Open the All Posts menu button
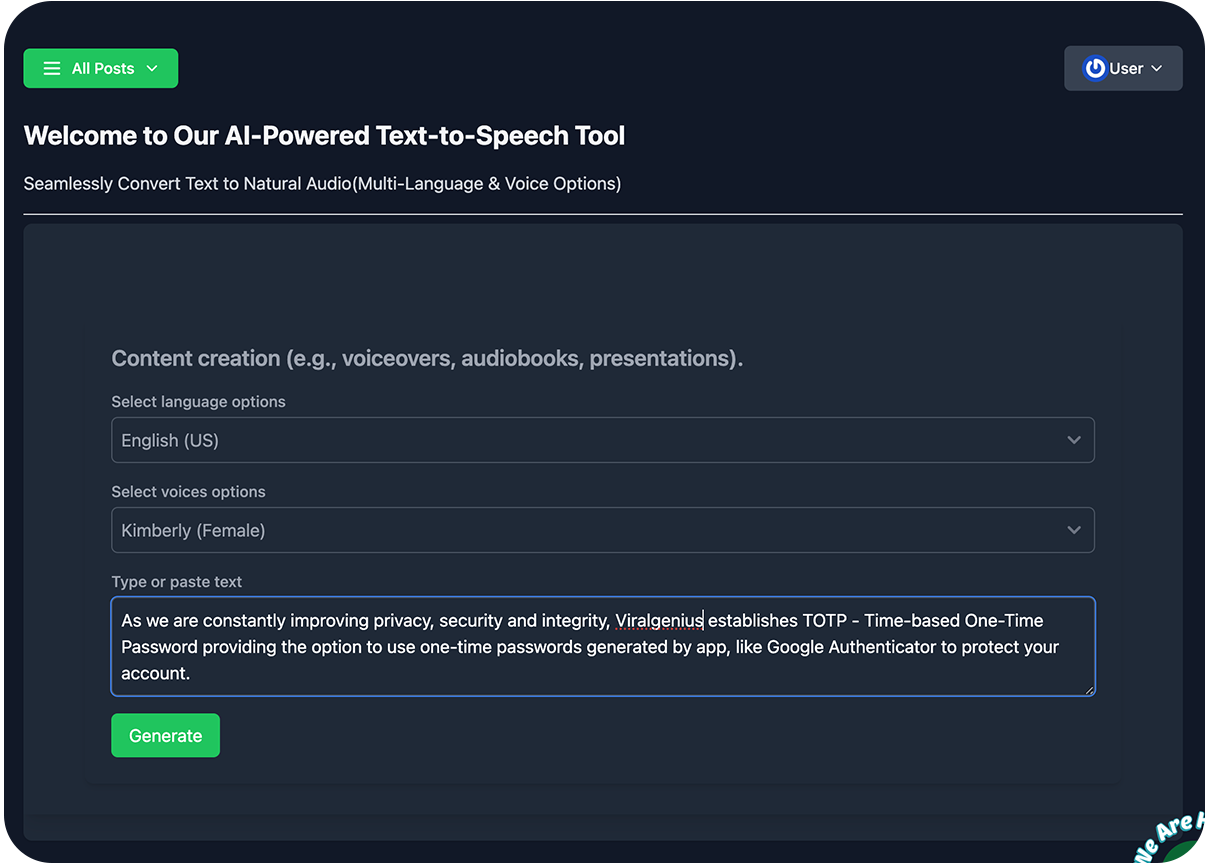 click(x=101, y=69)
